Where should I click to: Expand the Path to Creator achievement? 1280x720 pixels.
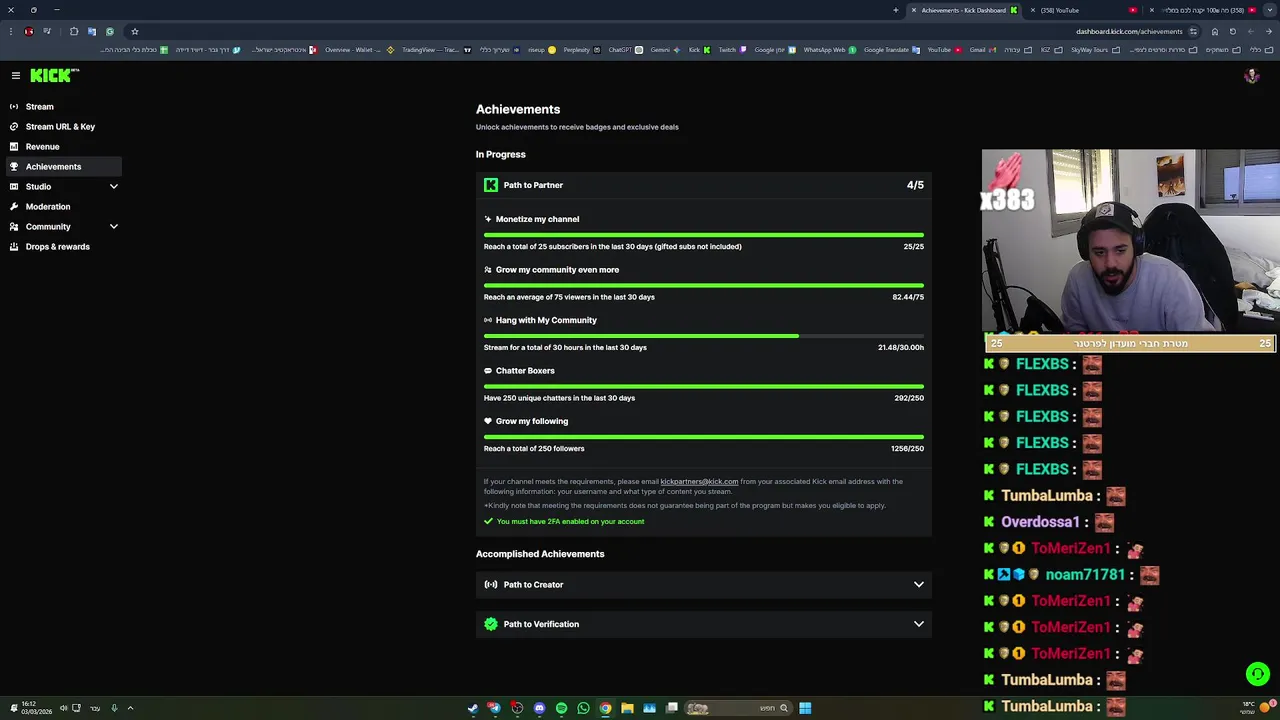tap(704, 584)
